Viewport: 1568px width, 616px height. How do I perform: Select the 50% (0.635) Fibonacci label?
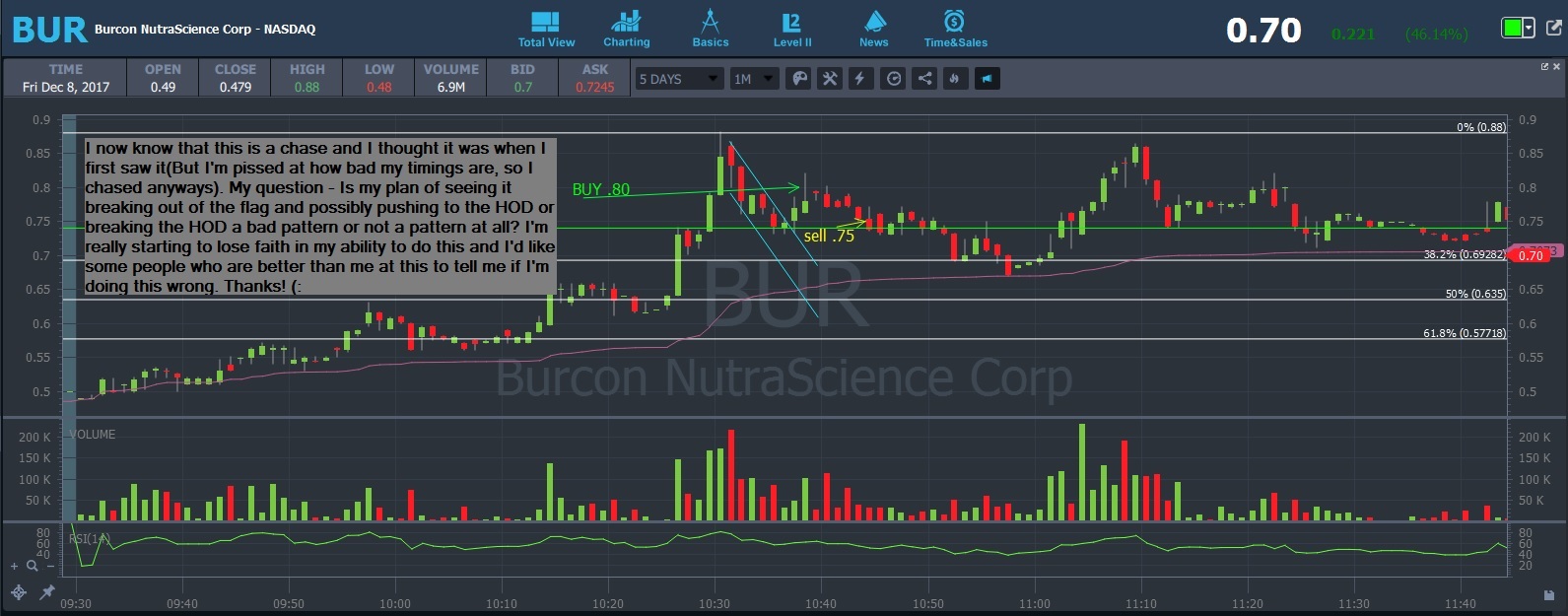(1475, 294)
